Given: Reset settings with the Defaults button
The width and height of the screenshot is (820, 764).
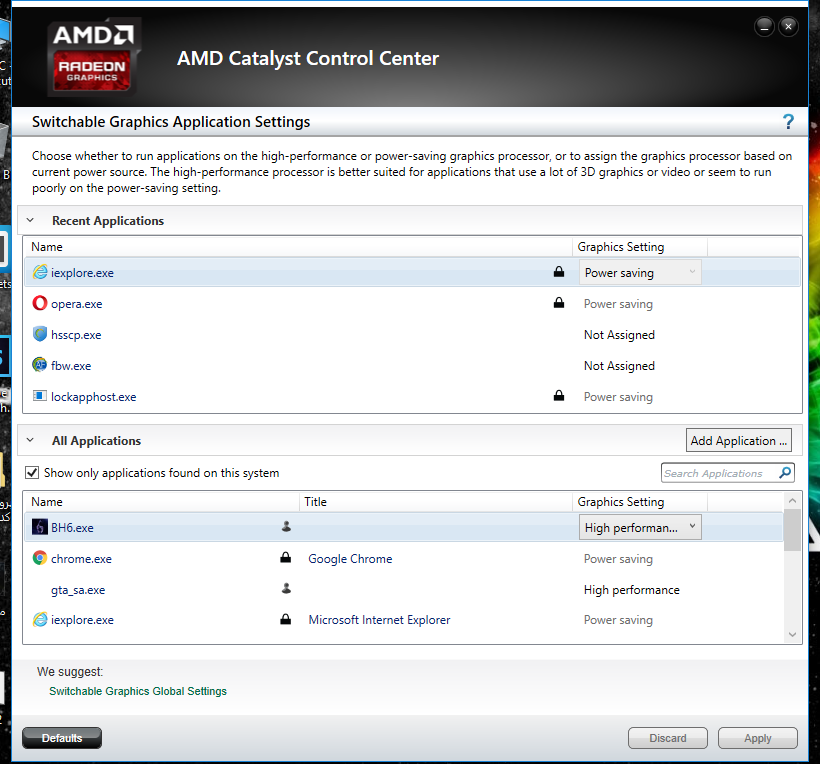Looking at the screenshot, I should [x=62, y=738].
